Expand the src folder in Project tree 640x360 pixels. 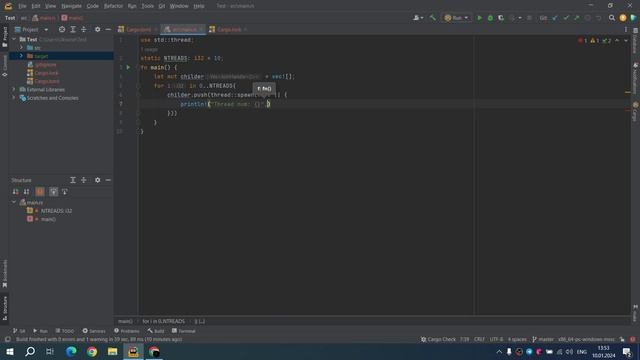21,48
